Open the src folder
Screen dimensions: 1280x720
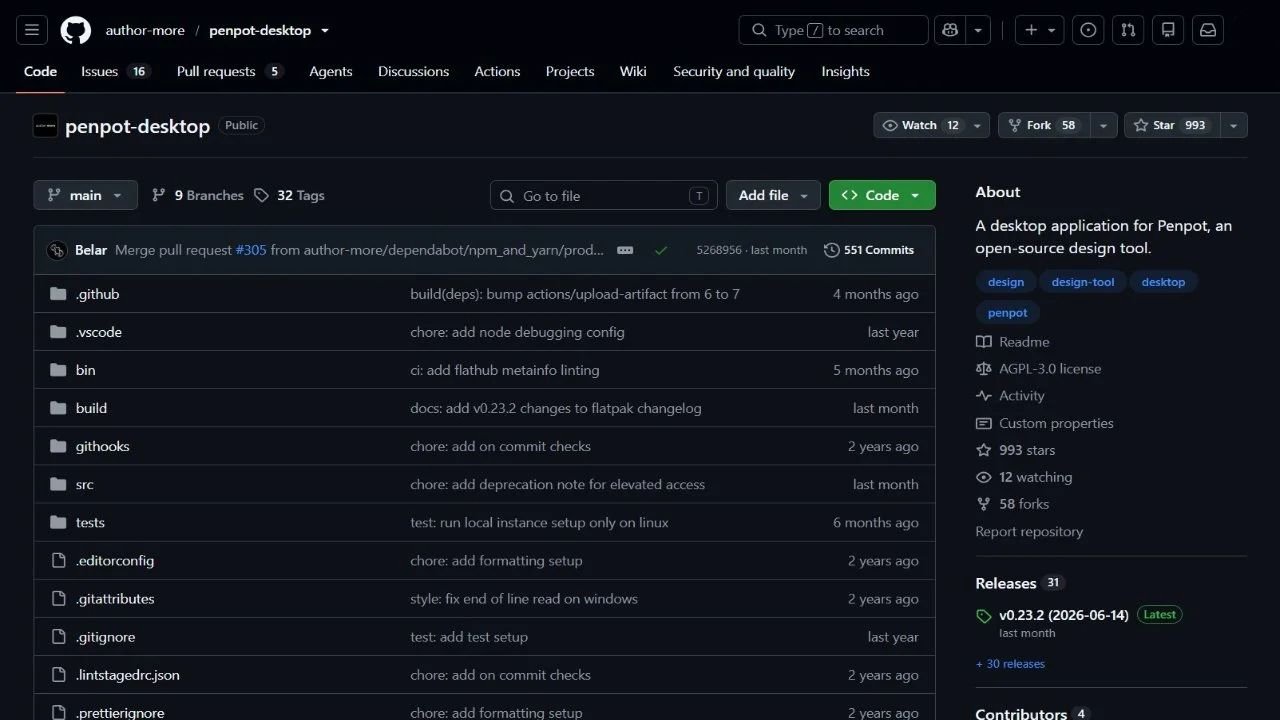pyautogui.click(x=85, y=484)
